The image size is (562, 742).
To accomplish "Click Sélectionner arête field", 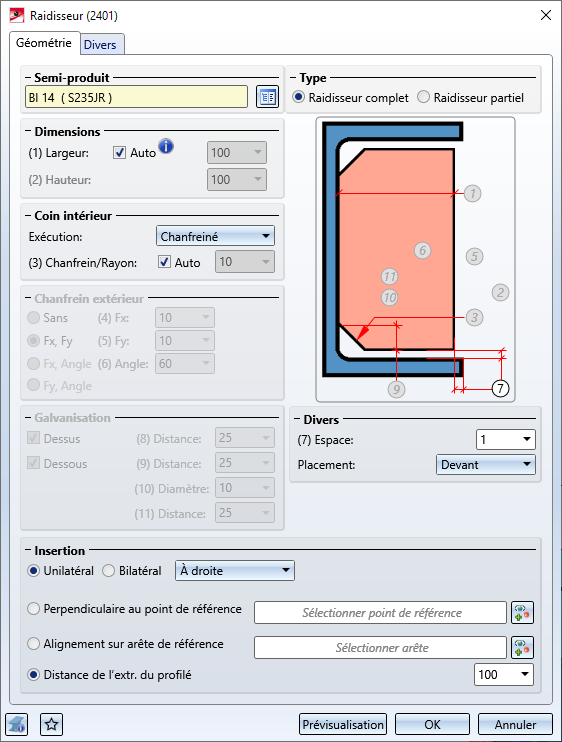I will 380,647.
